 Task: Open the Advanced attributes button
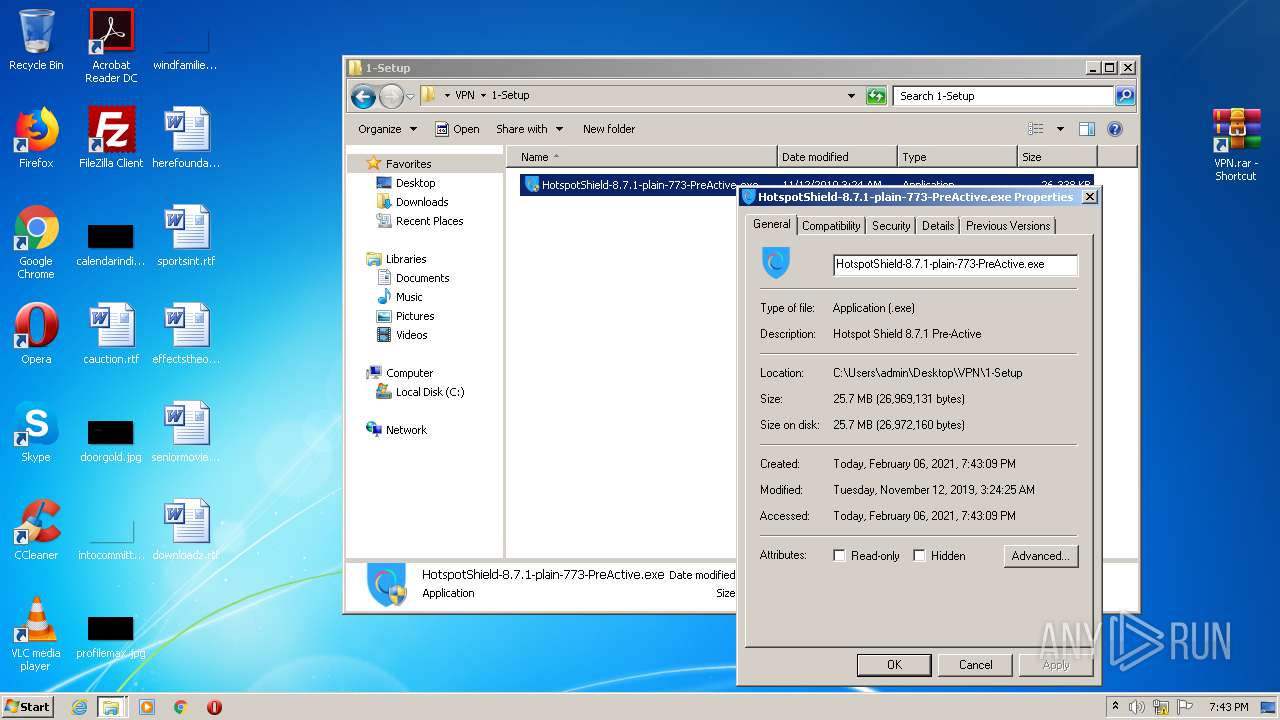[x=1041, y=556]
